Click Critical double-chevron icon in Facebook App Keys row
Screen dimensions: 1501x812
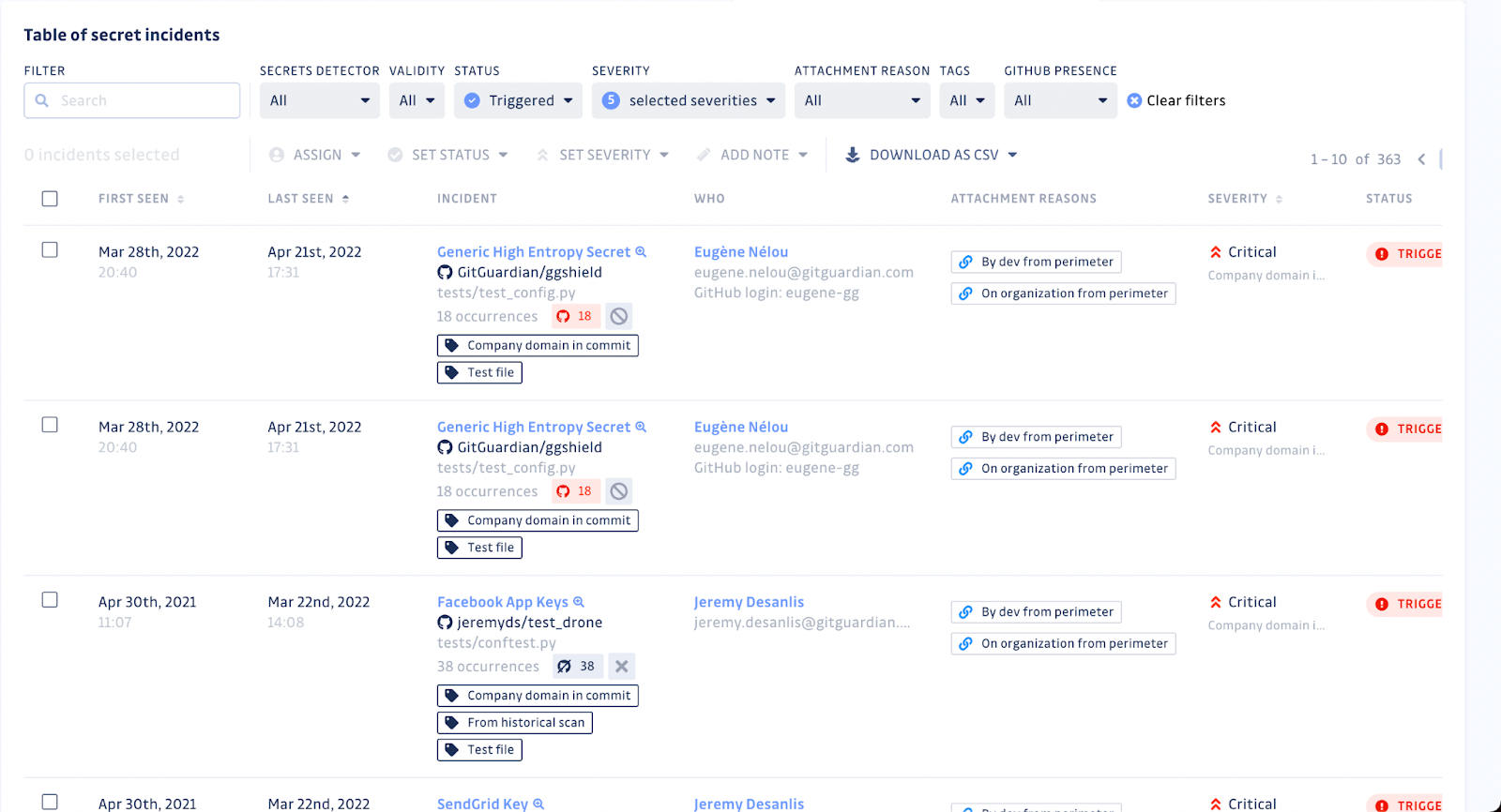1216,602
